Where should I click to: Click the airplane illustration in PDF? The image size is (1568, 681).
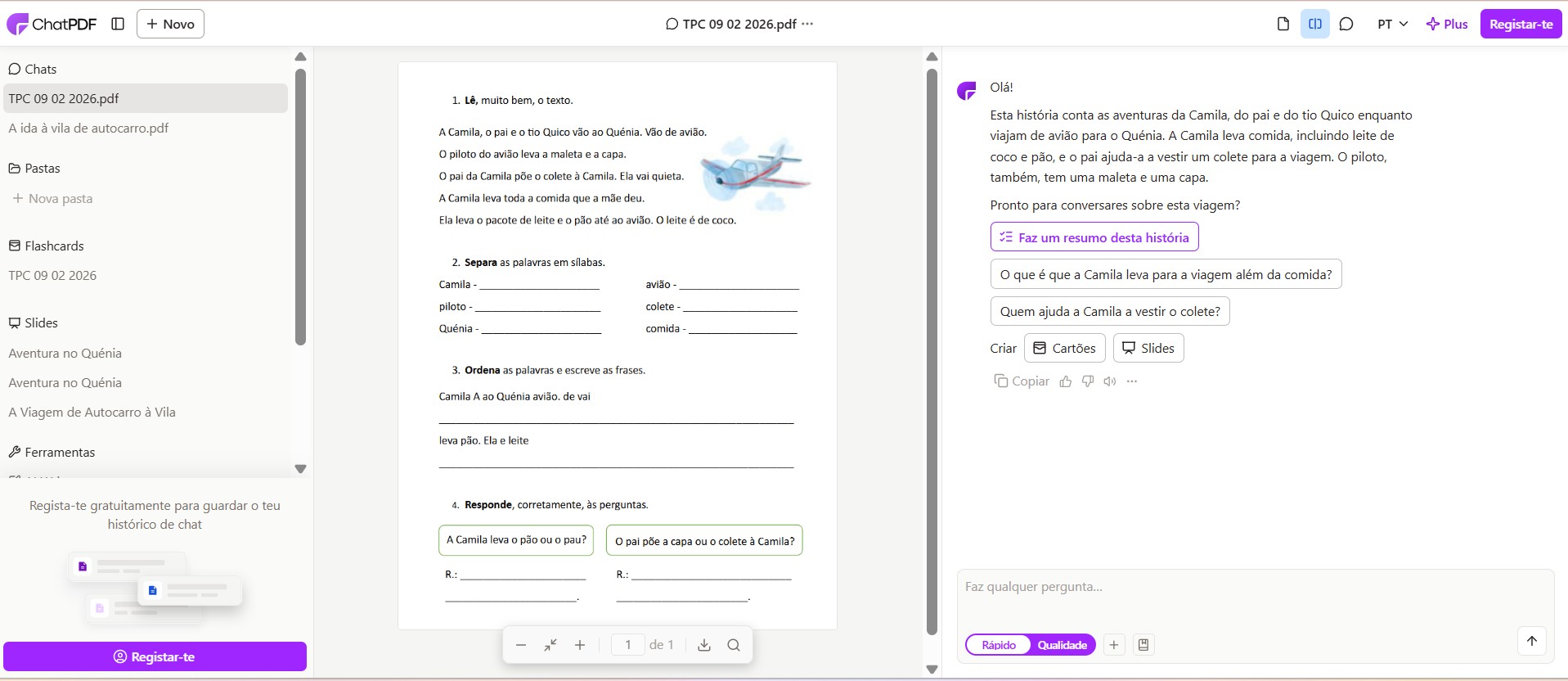tap(755, 174)
